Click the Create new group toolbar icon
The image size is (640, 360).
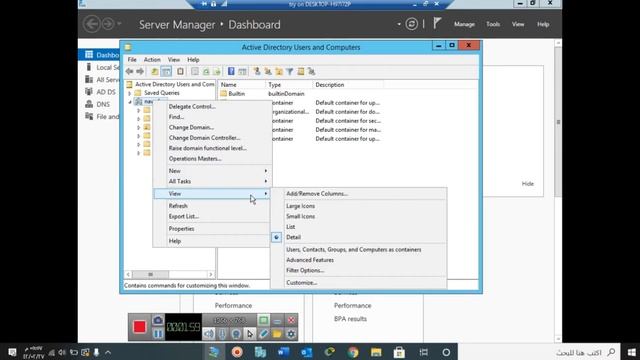click(268, 71)
